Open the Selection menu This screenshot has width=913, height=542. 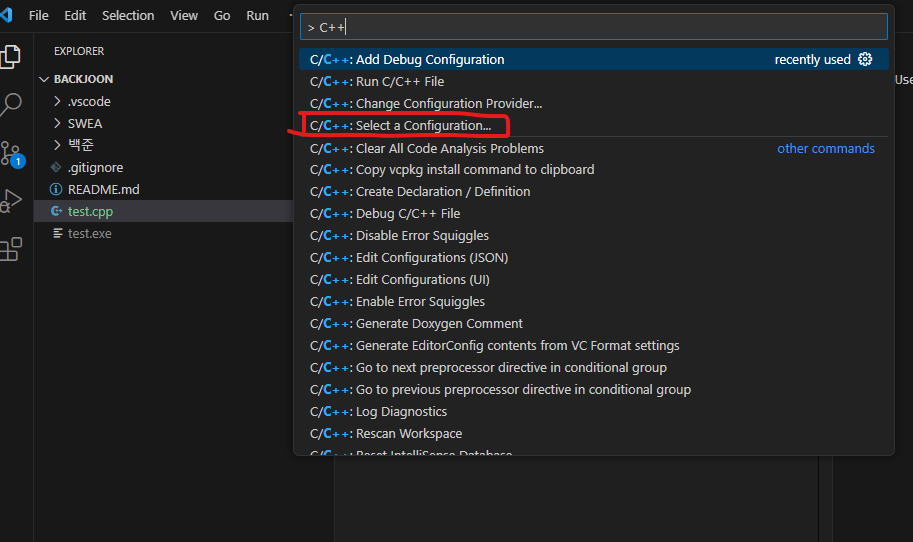(128, 16)
